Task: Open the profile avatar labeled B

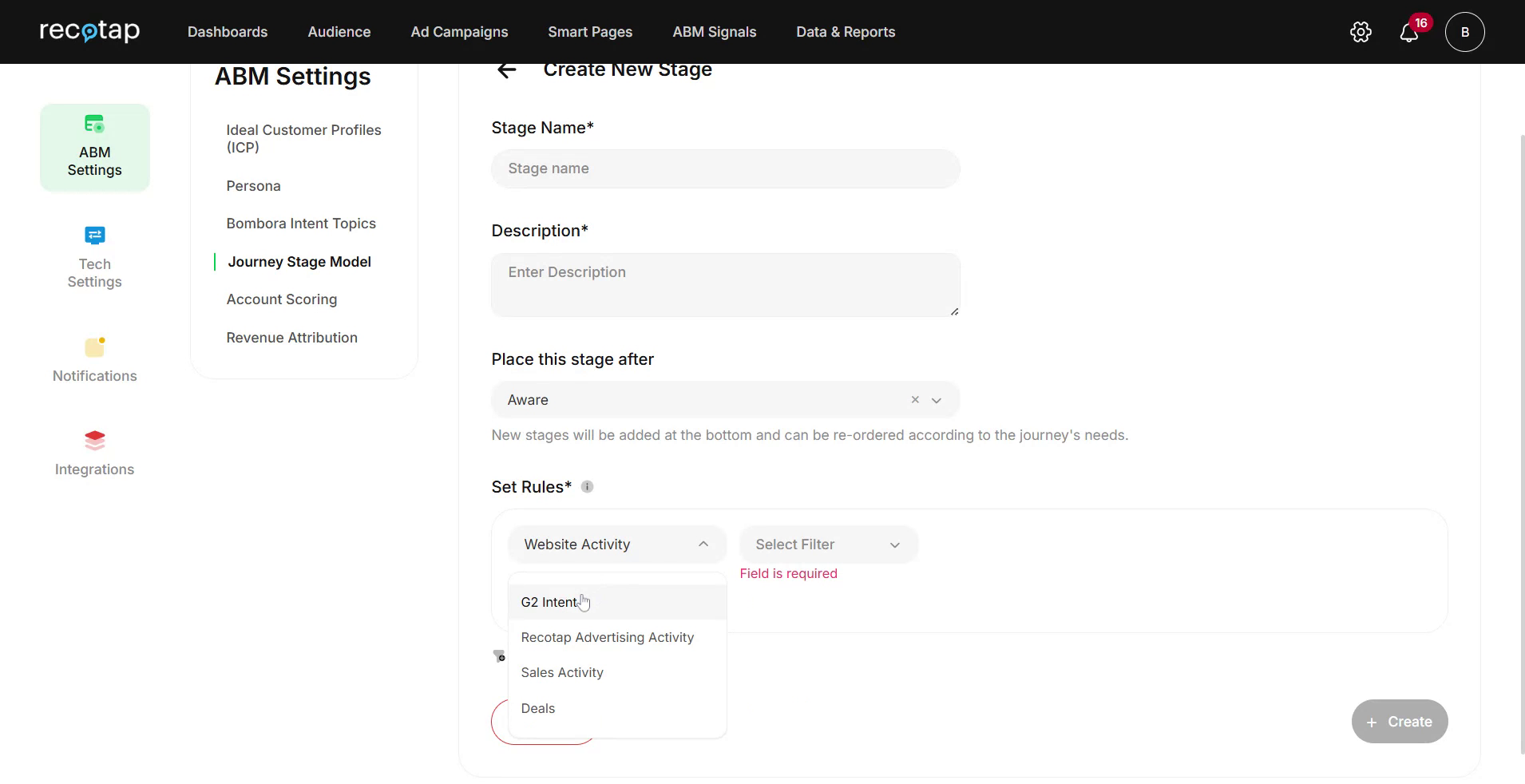Action: 1465,32
